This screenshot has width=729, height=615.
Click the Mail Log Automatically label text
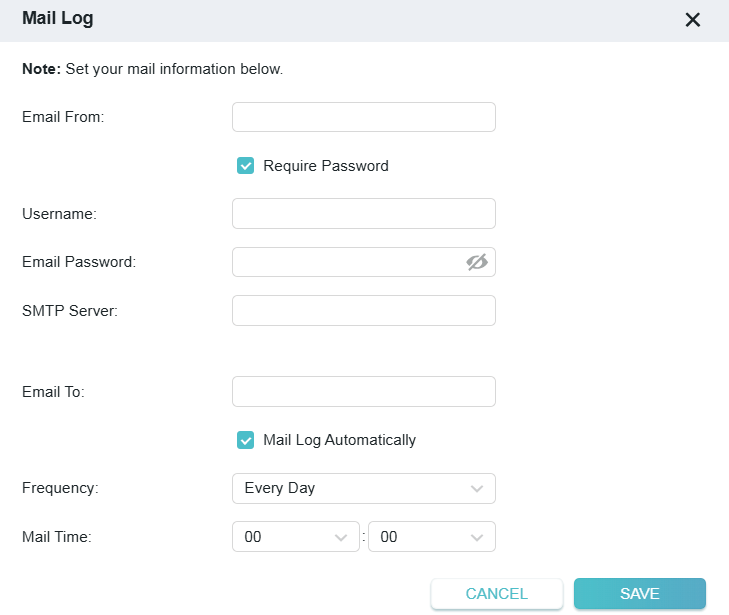(x=339, y=440)
